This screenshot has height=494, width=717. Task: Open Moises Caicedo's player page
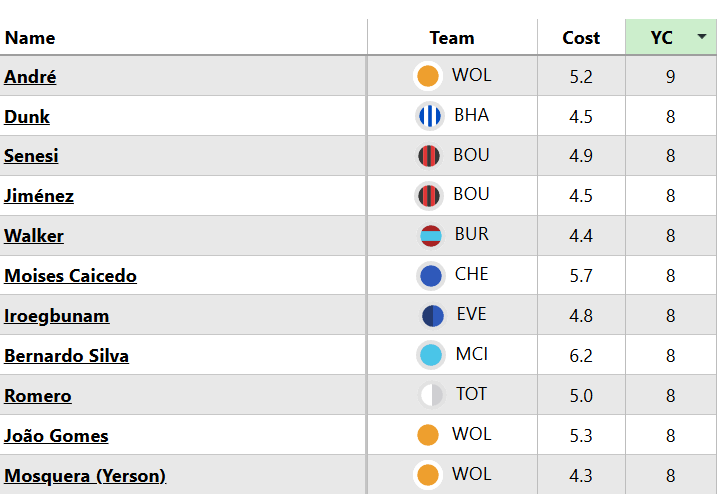click(x=70, y=276)
